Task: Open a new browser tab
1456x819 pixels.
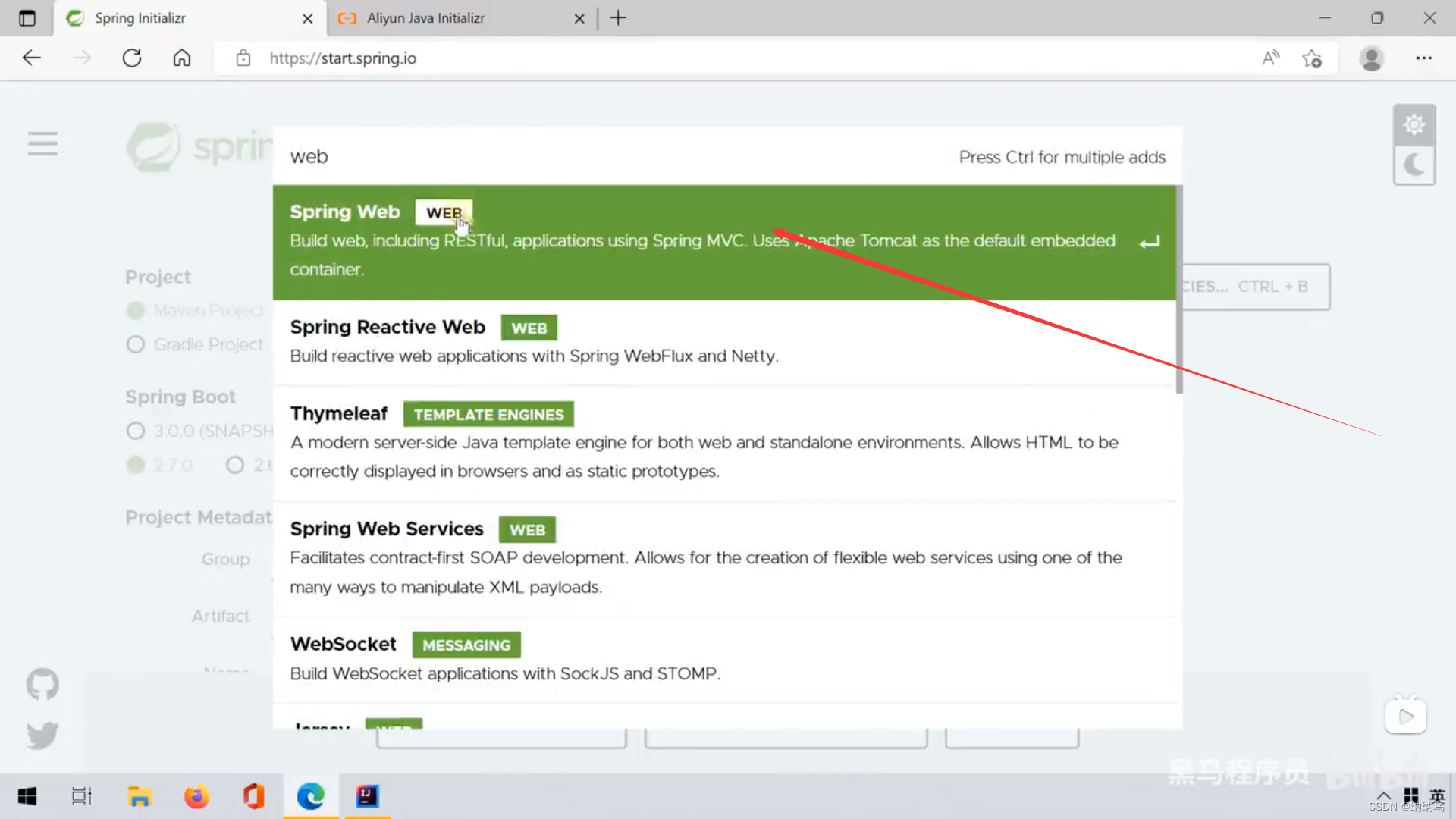Action: click(618, 17)
